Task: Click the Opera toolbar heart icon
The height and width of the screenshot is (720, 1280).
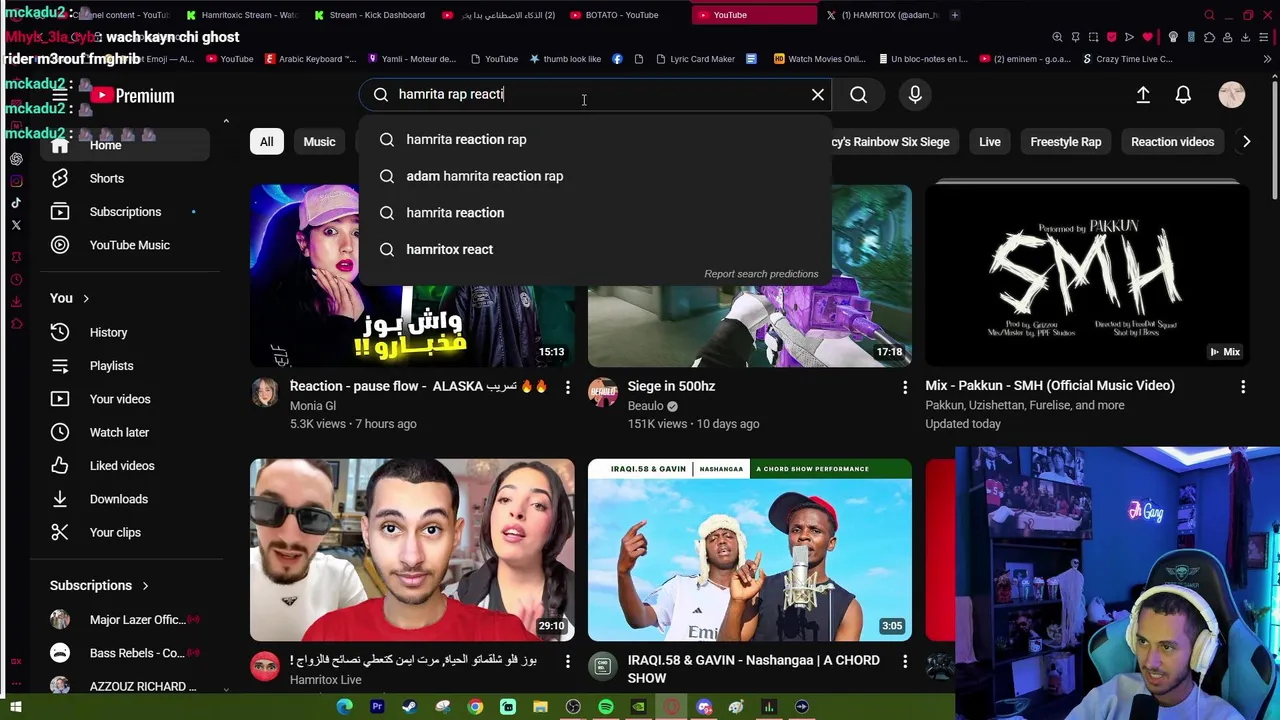Action: pyautogui.click(x=1147, y=37)
